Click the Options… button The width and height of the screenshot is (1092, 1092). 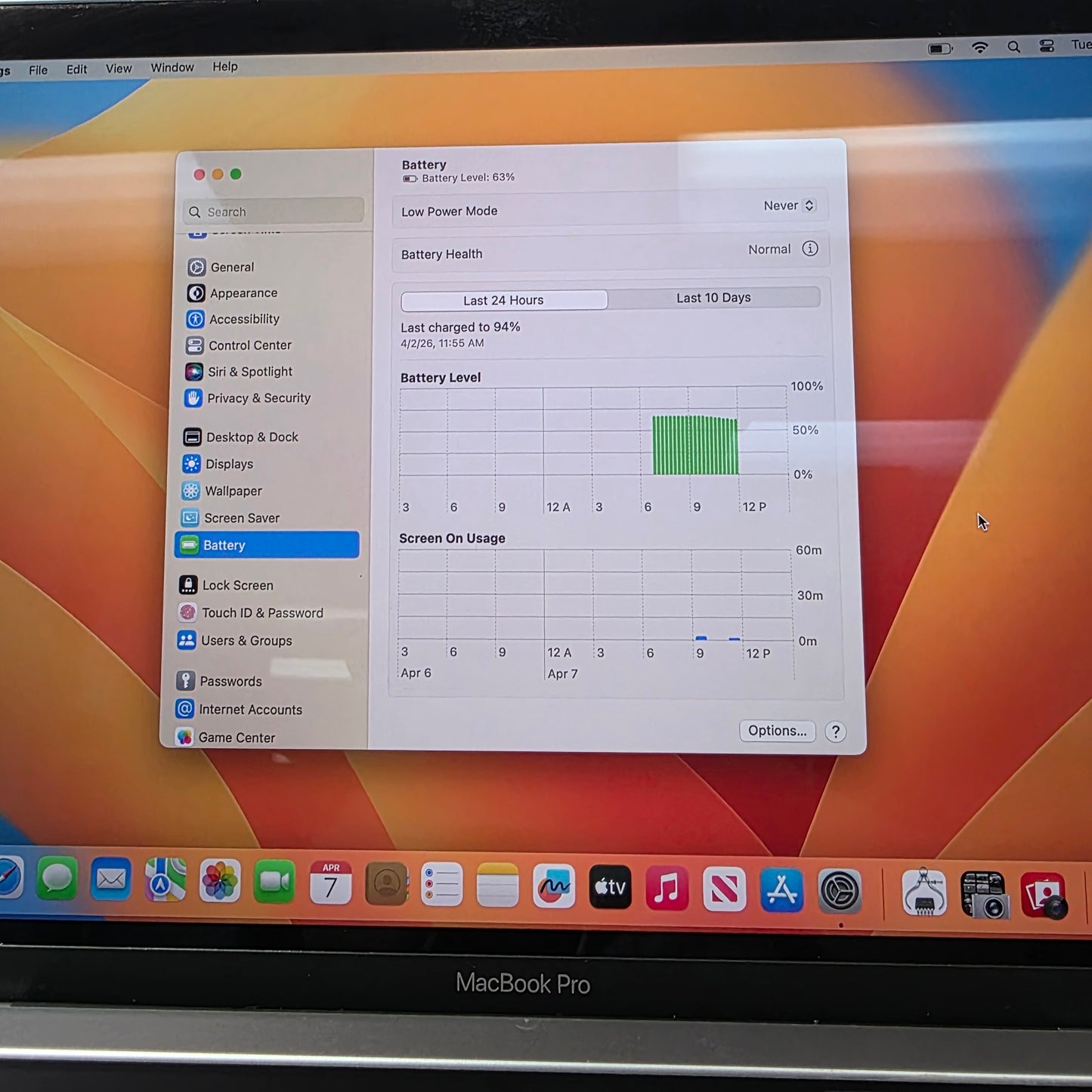[x=777, y=730]
